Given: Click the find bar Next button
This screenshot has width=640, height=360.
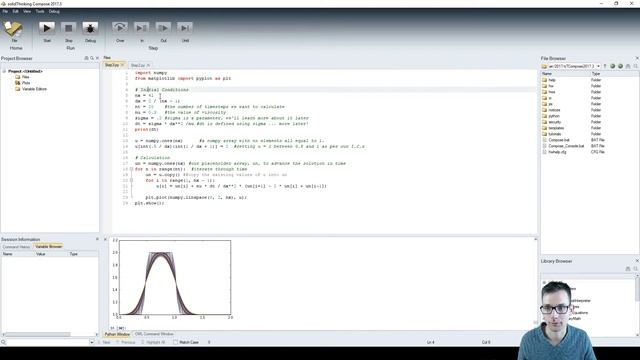Looking at the screenshot, I should pyautogui.click(x=104, y=342).
